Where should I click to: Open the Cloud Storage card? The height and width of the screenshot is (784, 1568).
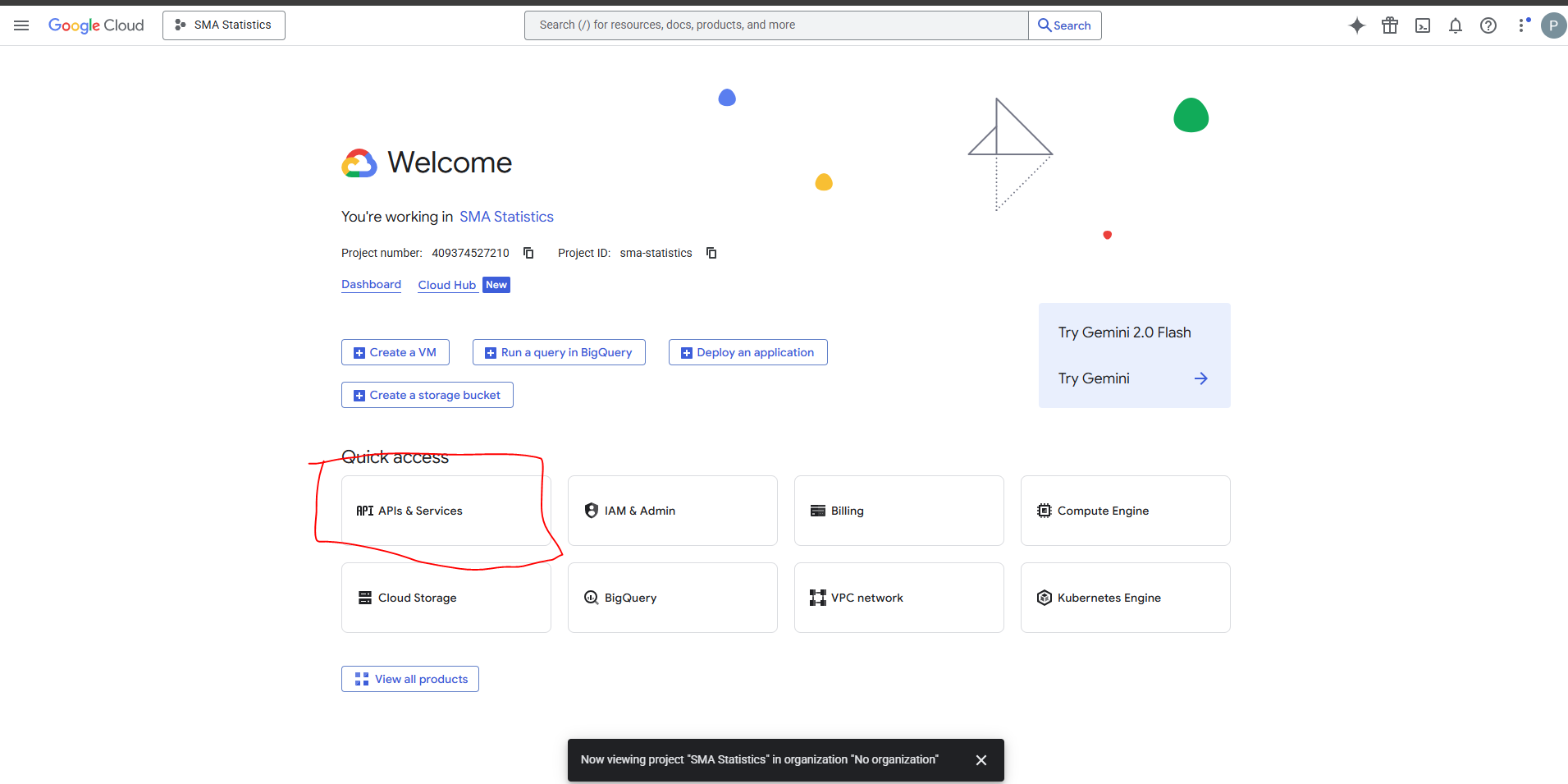pos(446,598)
